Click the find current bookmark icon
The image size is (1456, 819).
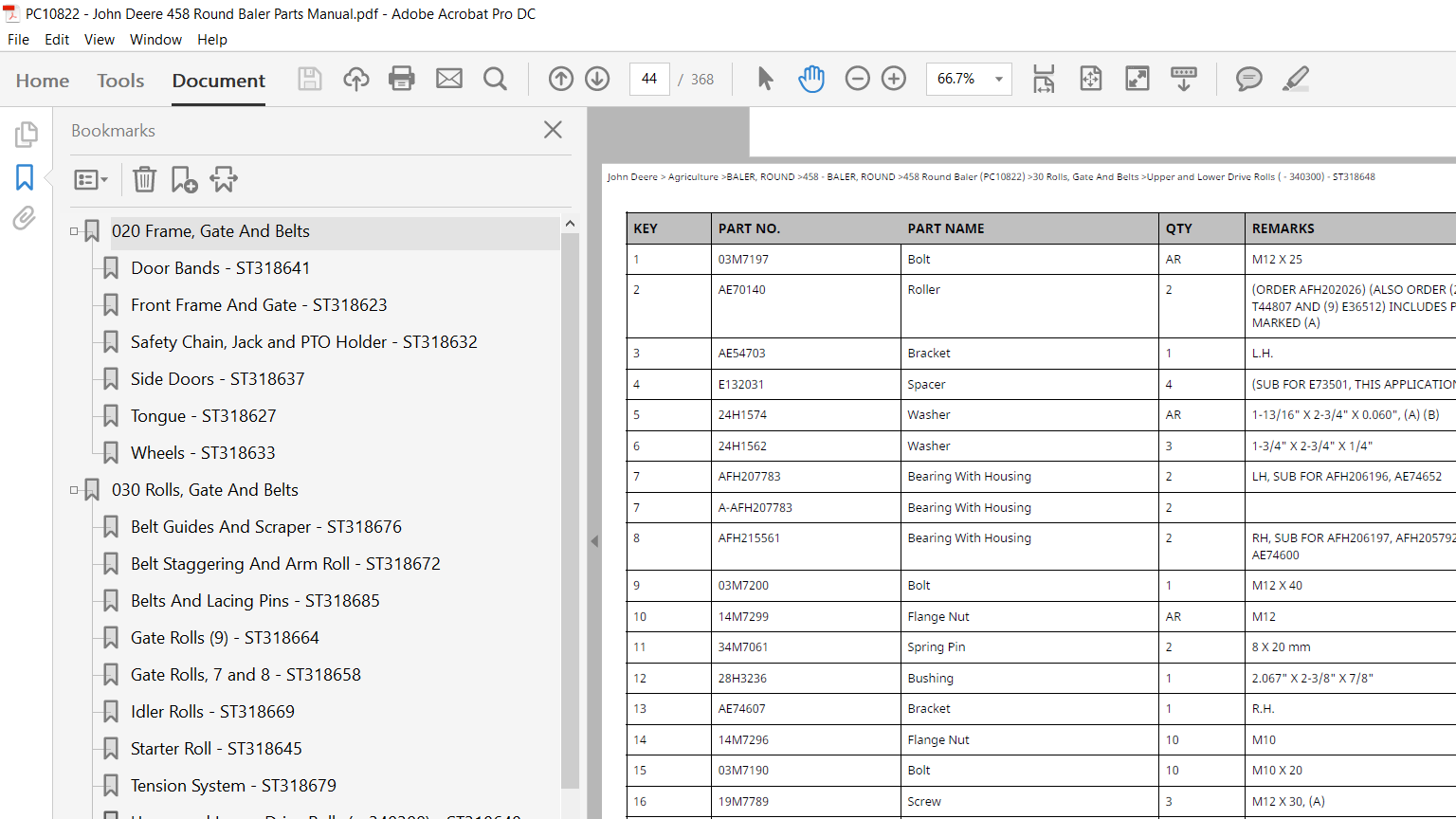224,179
